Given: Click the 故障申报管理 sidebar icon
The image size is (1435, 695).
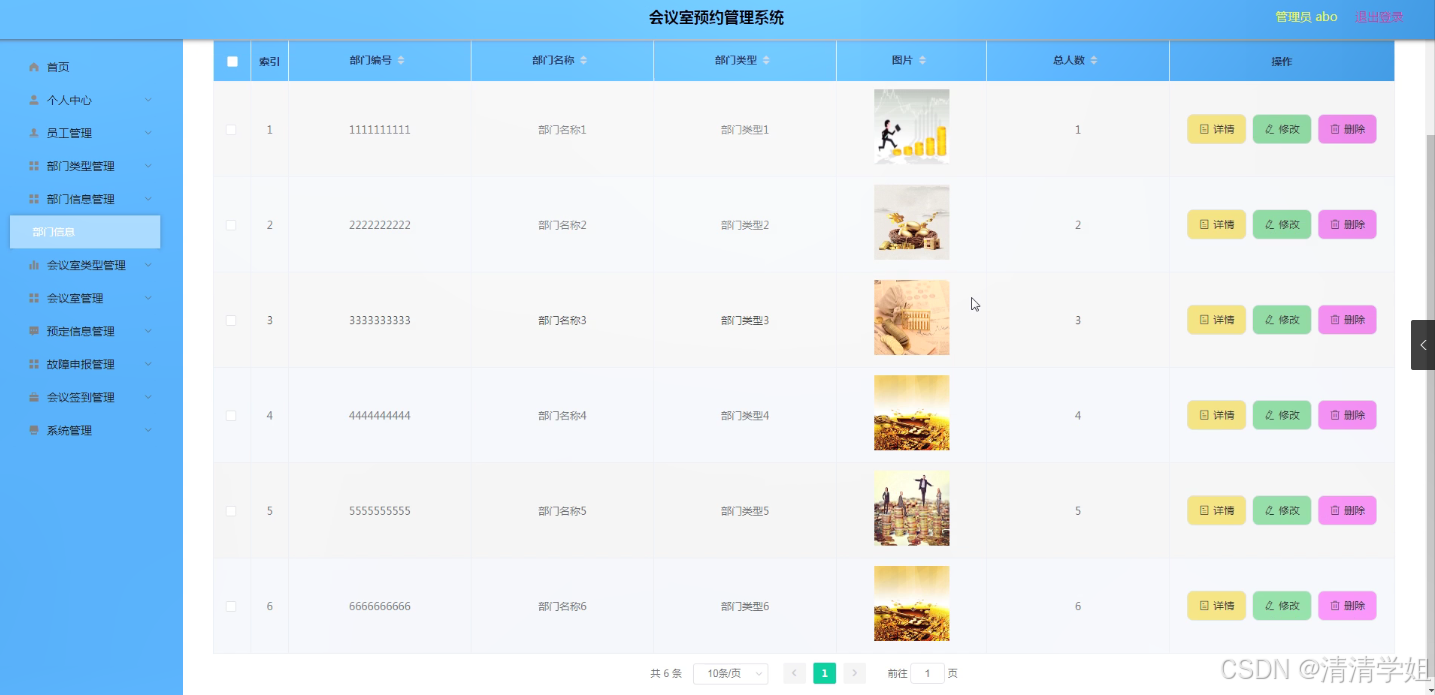Looking at the screenshot, I should point(35,363).
